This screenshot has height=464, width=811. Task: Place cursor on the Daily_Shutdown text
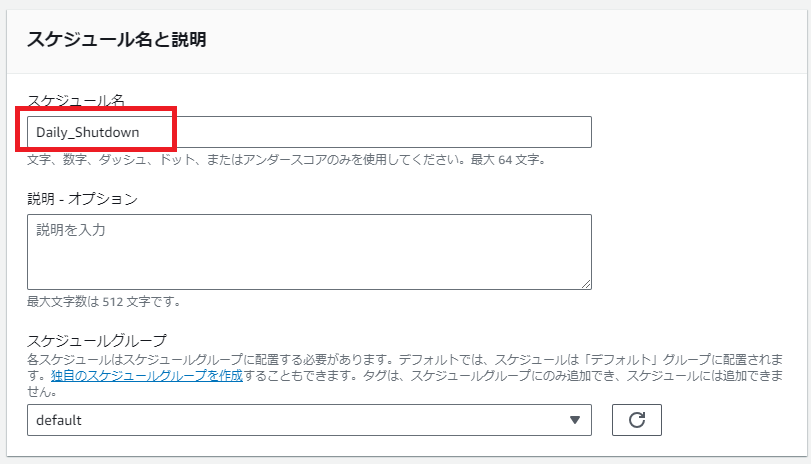[88, 132]
